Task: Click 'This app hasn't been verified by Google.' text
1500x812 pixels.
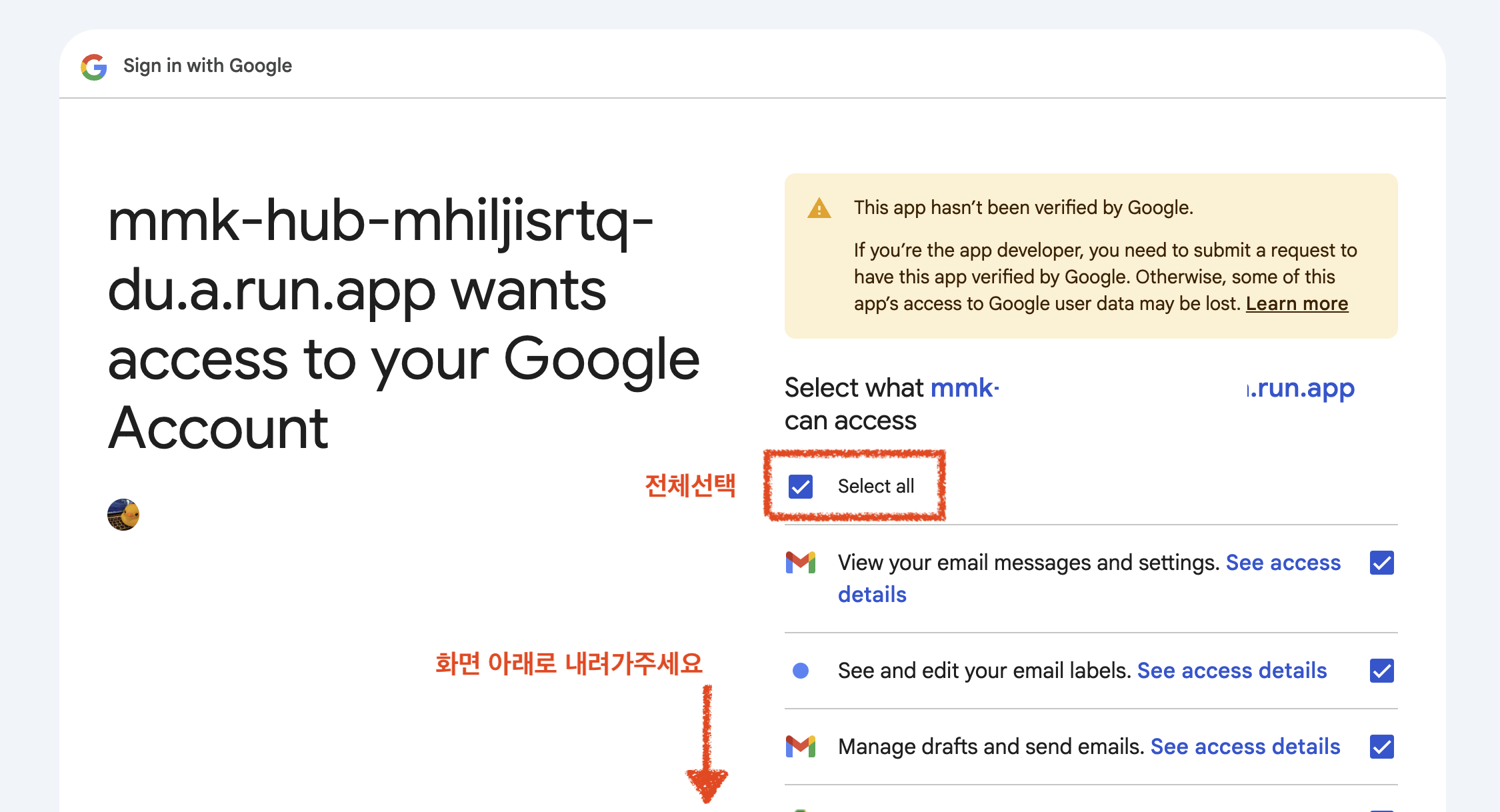Action: click(1023, 207)
